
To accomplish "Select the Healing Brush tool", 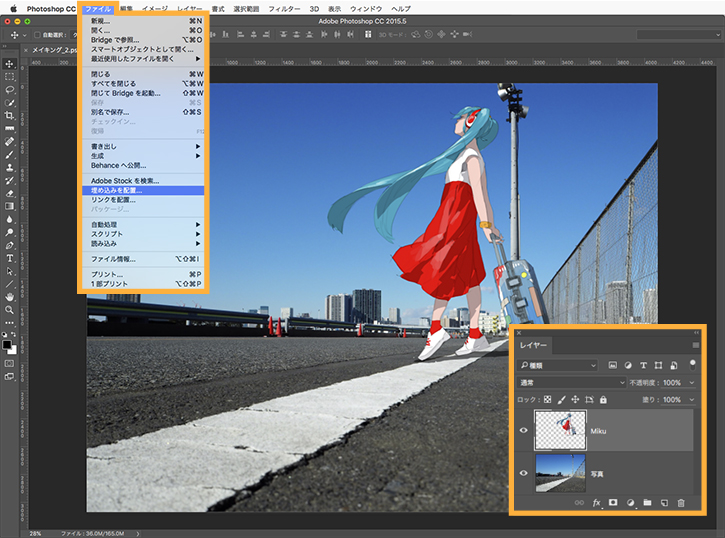I will 10,141.
